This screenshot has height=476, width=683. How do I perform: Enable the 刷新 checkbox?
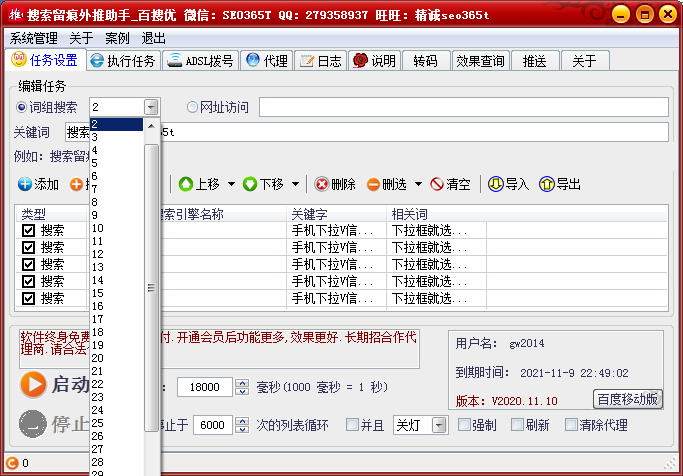pyautogui.click(x=517, y=425)
